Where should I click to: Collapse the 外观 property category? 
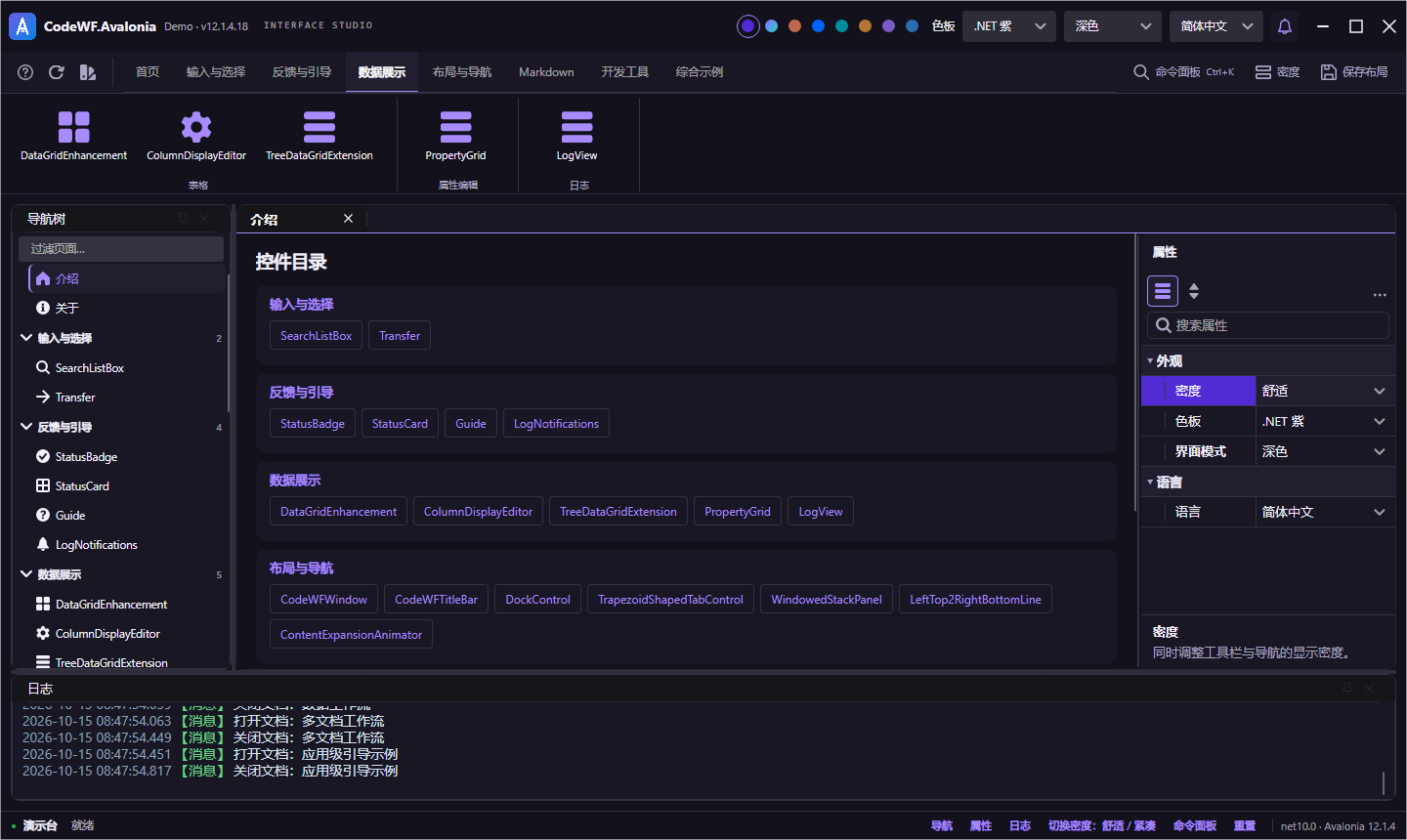click(1150, 361)
